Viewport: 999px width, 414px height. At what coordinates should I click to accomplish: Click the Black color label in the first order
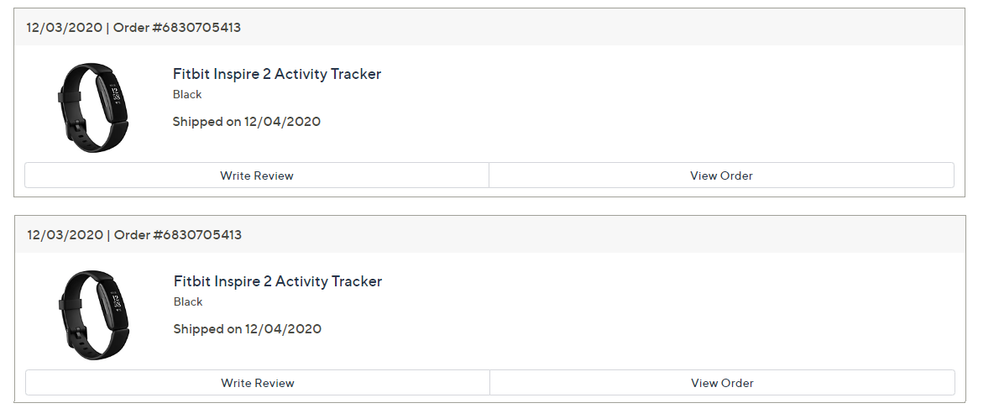[187, 95]
